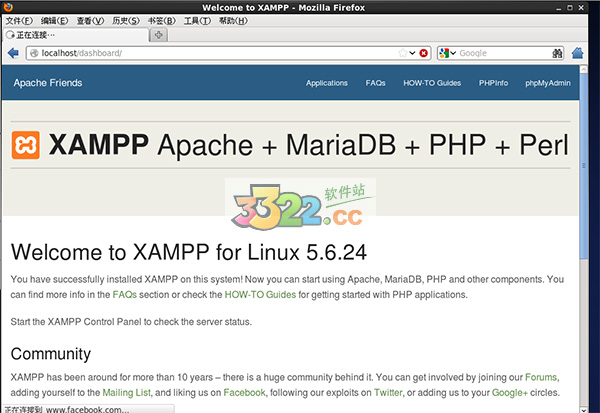Open the Mailing List link

click(x=126, y=393)
